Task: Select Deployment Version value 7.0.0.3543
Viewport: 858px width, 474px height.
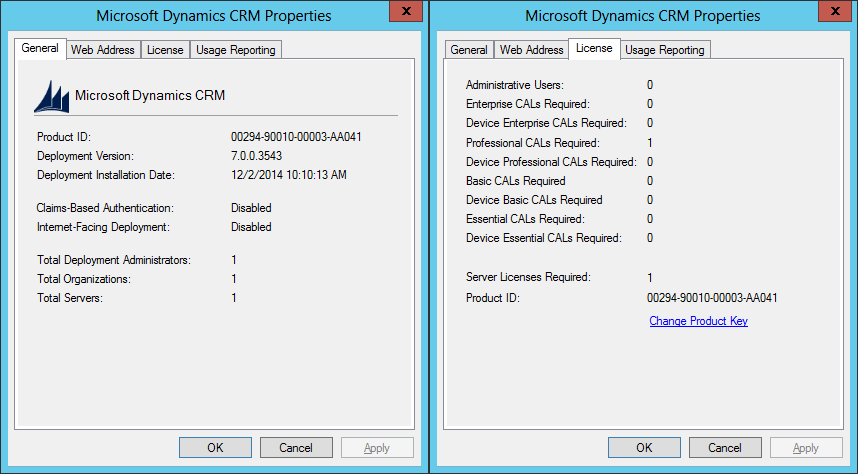Action: (x=256, y=156)
